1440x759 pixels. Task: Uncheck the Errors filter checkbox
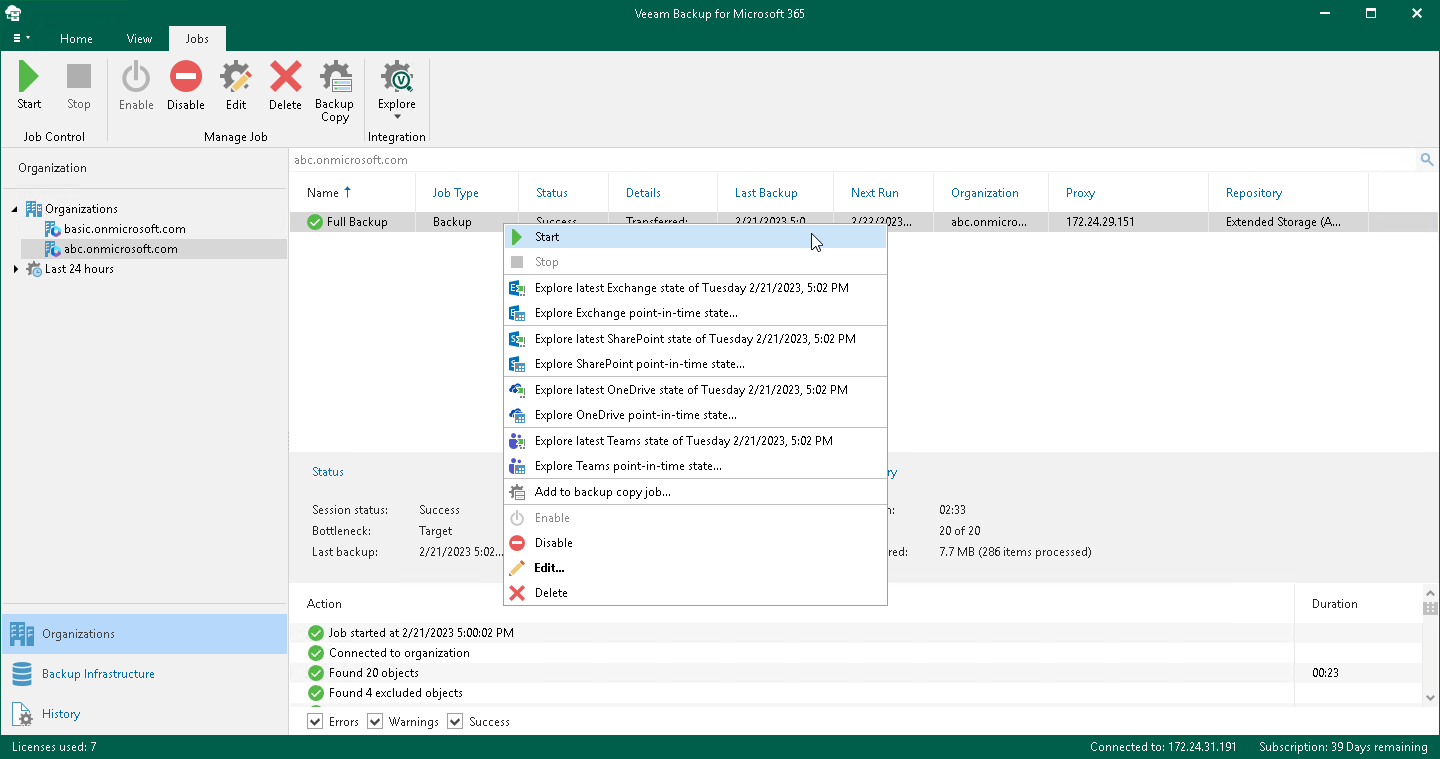316,722
